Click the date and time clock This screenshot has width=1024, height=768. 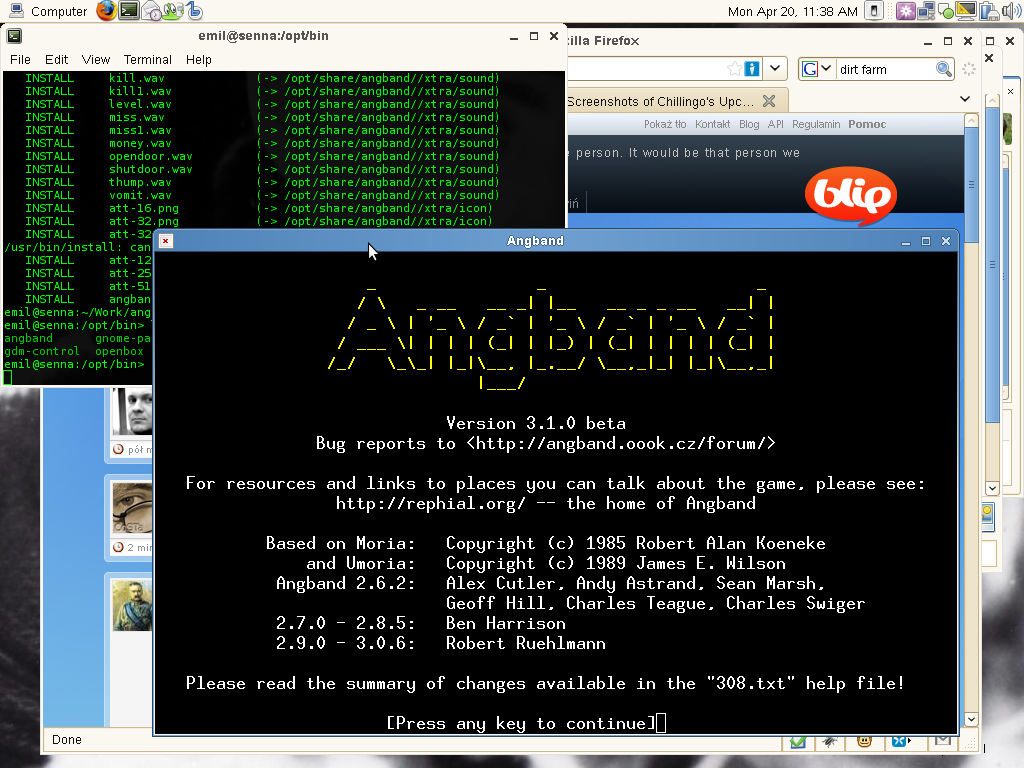793,11
